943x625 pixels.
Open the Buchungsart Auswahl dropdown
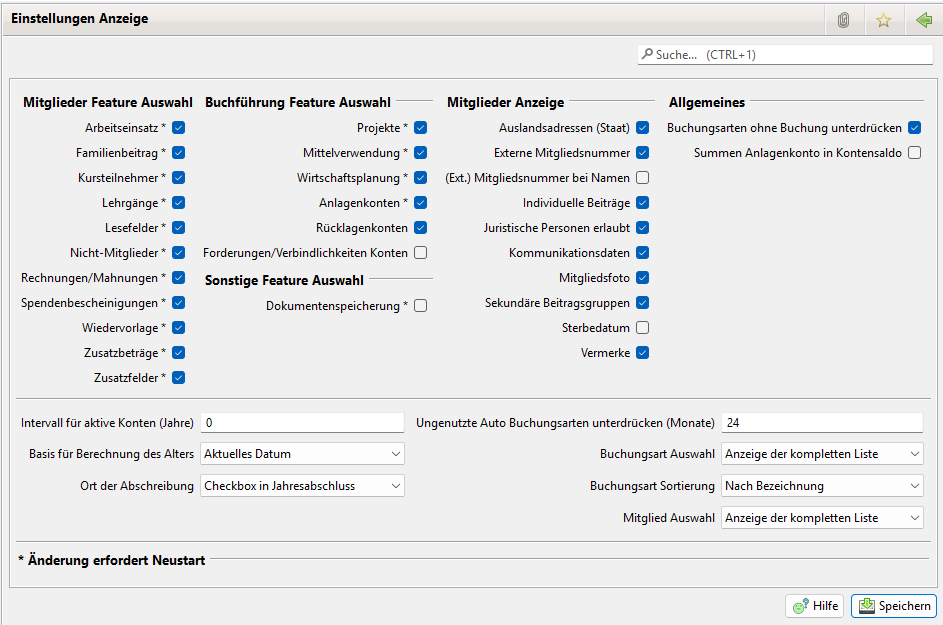(x=821, y=454)
